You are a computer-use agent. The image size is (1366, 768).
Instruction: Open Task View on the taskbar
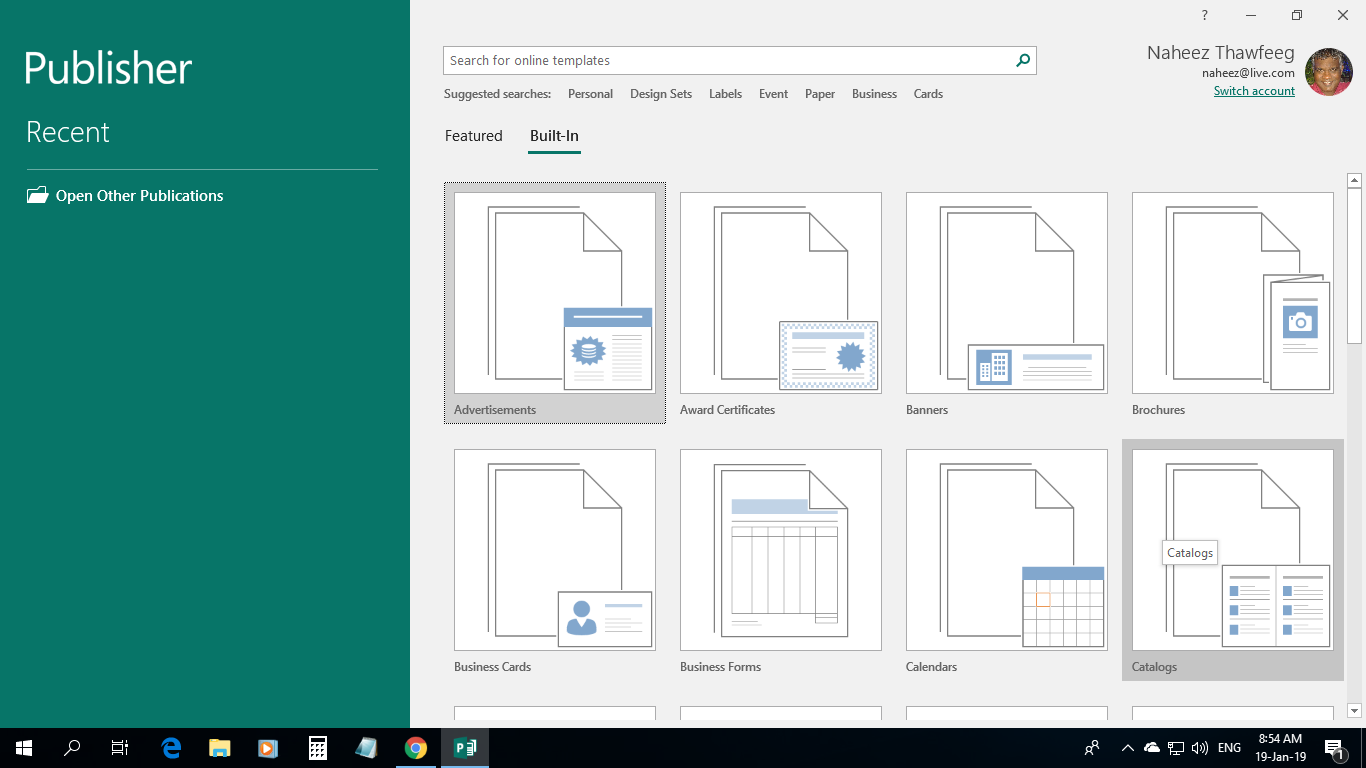(120, 748)
